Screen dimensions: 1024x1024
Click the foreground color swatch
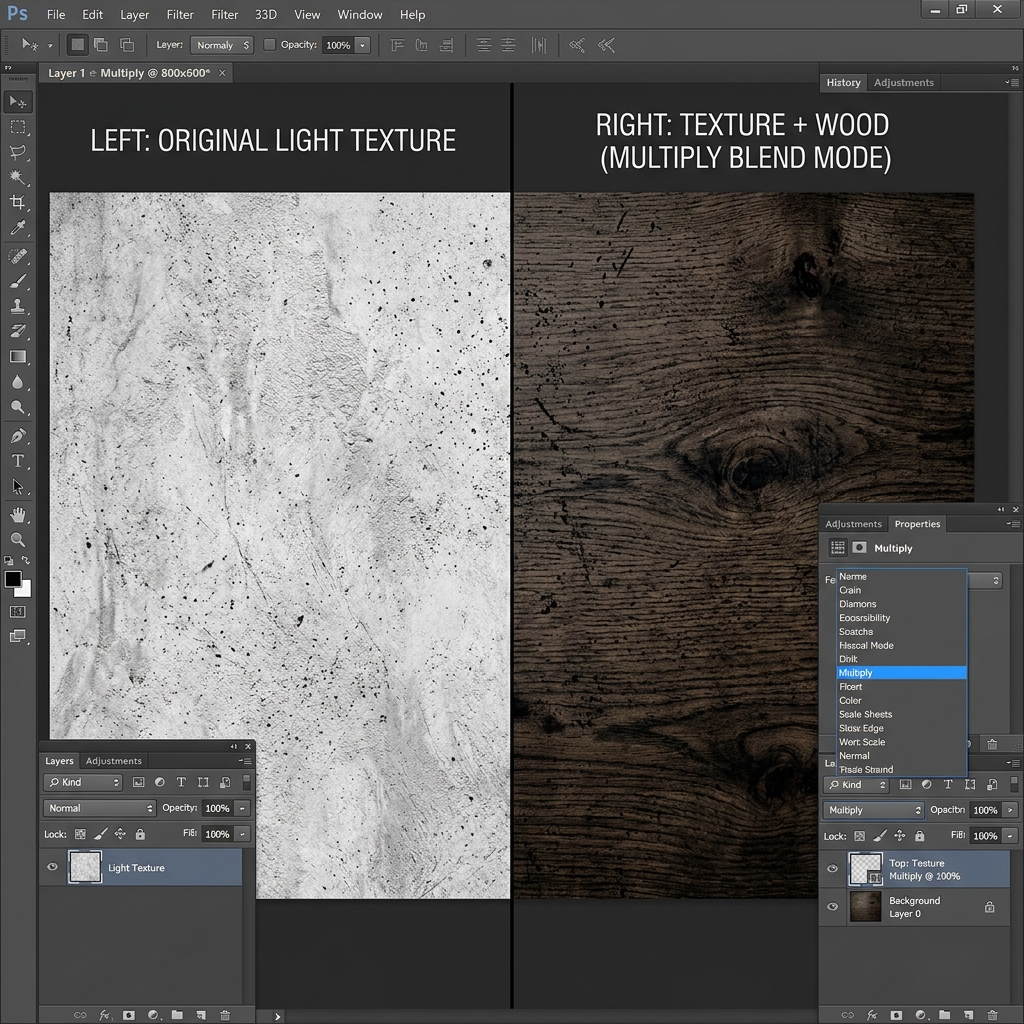click(14, 578)
